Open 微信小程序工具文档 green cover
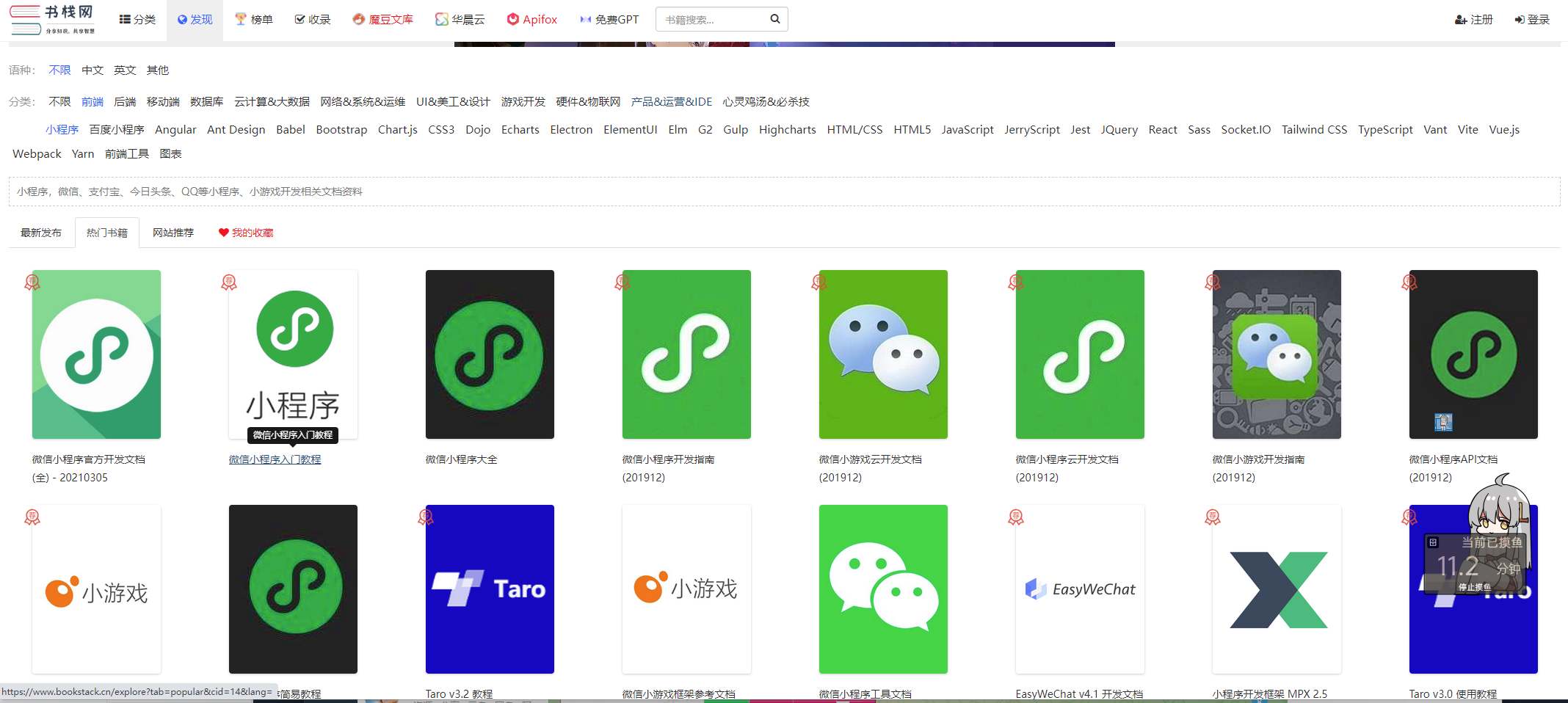 [x=883, y=589]
